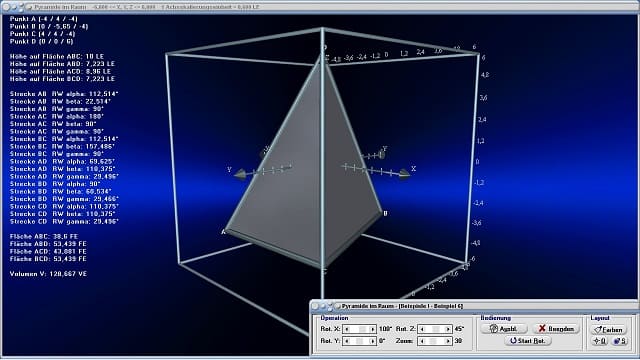The width and height of the screenshot is (640, 360).
Task: Click the 'Strecke AD RW alpha: 69,625°' line
Action: pyautogui.click(x=62, y=161)
